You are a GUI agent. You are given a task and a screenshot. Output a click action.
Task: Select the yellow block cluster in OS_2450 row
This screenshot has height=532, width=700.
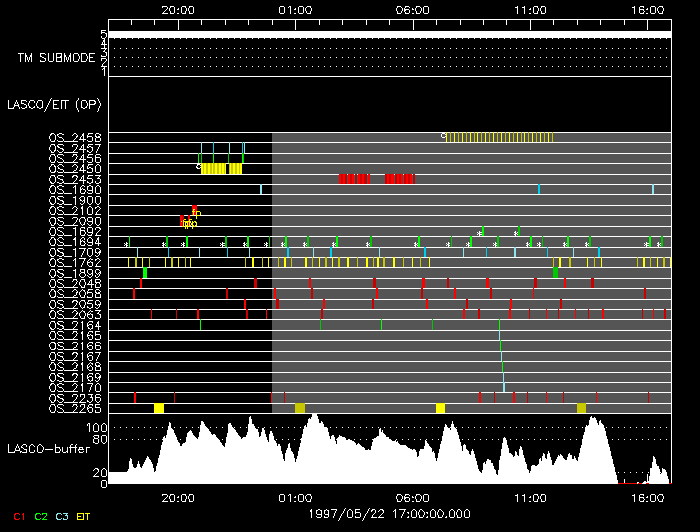(221, 169)
